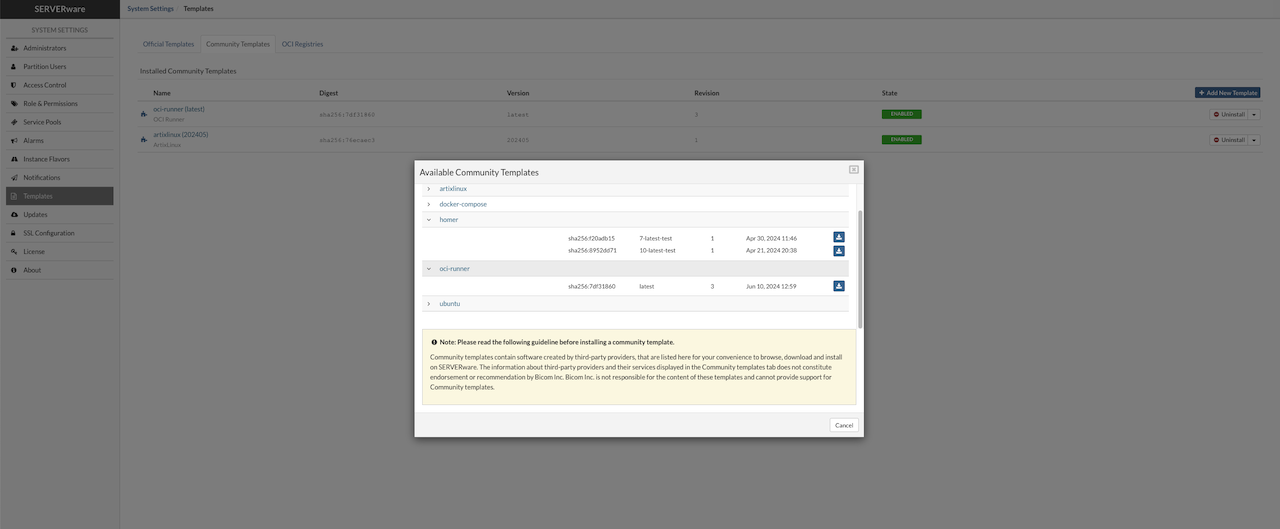The width and height of the screenshot is (1280, 529).
Task: Download homer 7-latest-test template
Action: pos(839,238)
